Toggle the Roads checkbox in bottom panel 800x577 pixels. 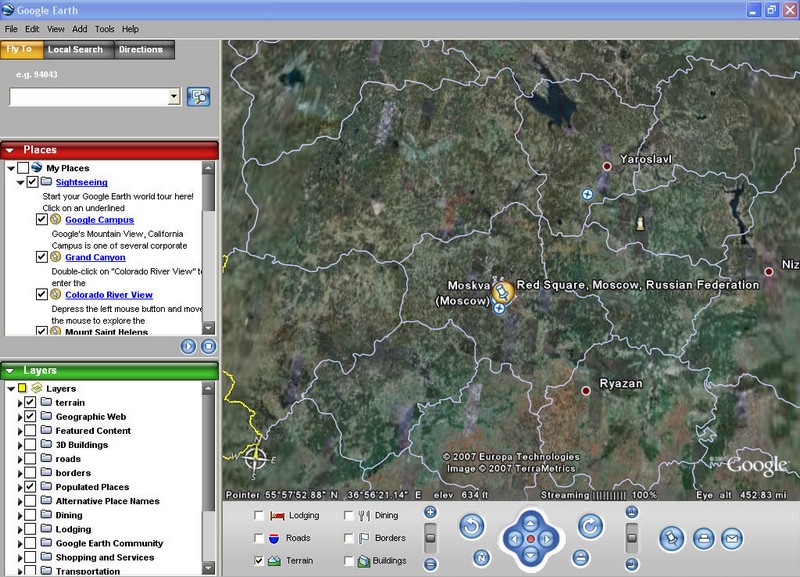click(x=259, y=538)
